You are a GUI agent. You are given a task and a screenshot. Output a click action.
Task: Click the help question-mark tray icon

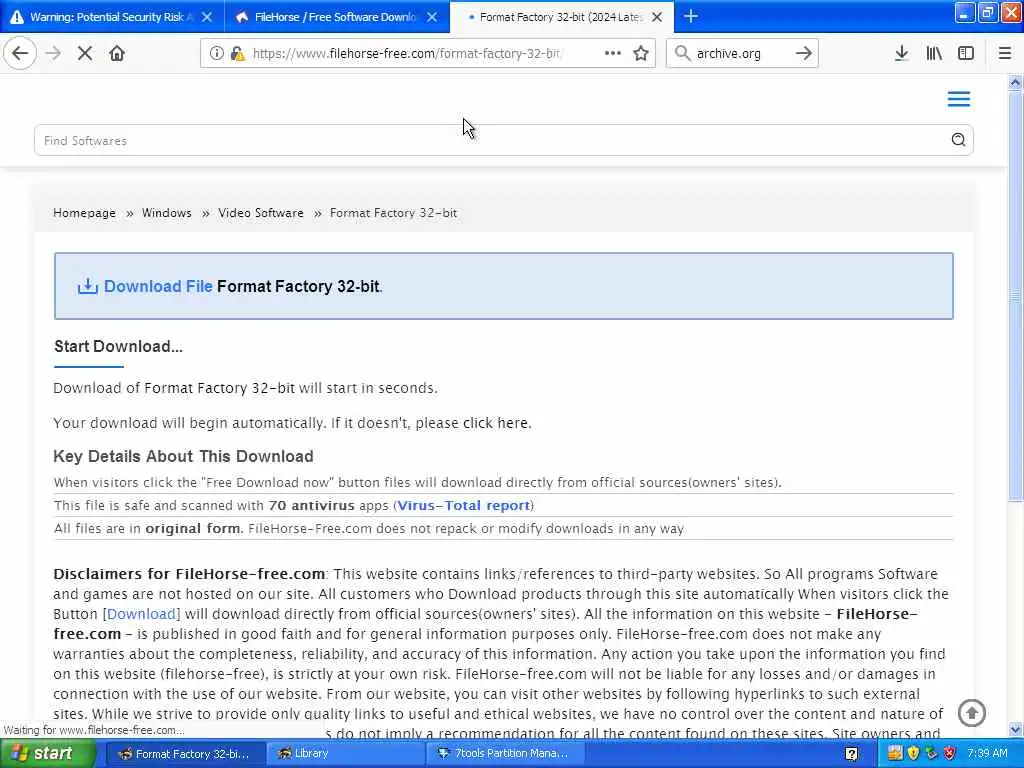point(852,754)
